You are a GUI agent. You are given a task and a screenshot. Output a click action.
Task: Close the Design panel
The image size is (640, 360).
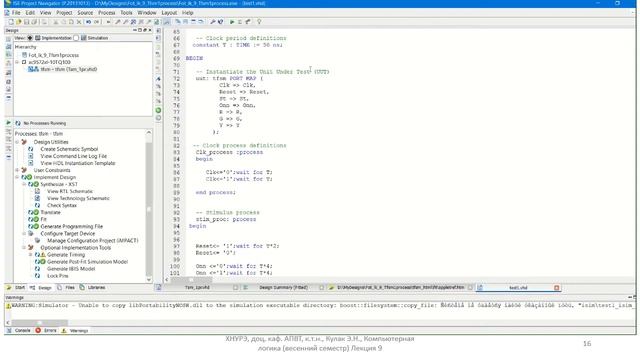150,30
